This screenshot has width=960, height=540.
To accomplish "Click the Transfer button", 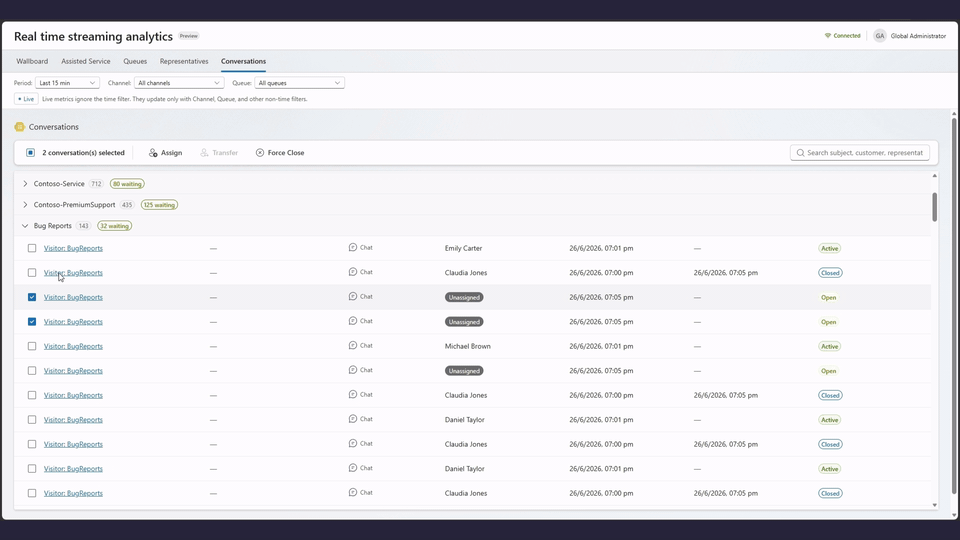I will [x=219, y=152].
